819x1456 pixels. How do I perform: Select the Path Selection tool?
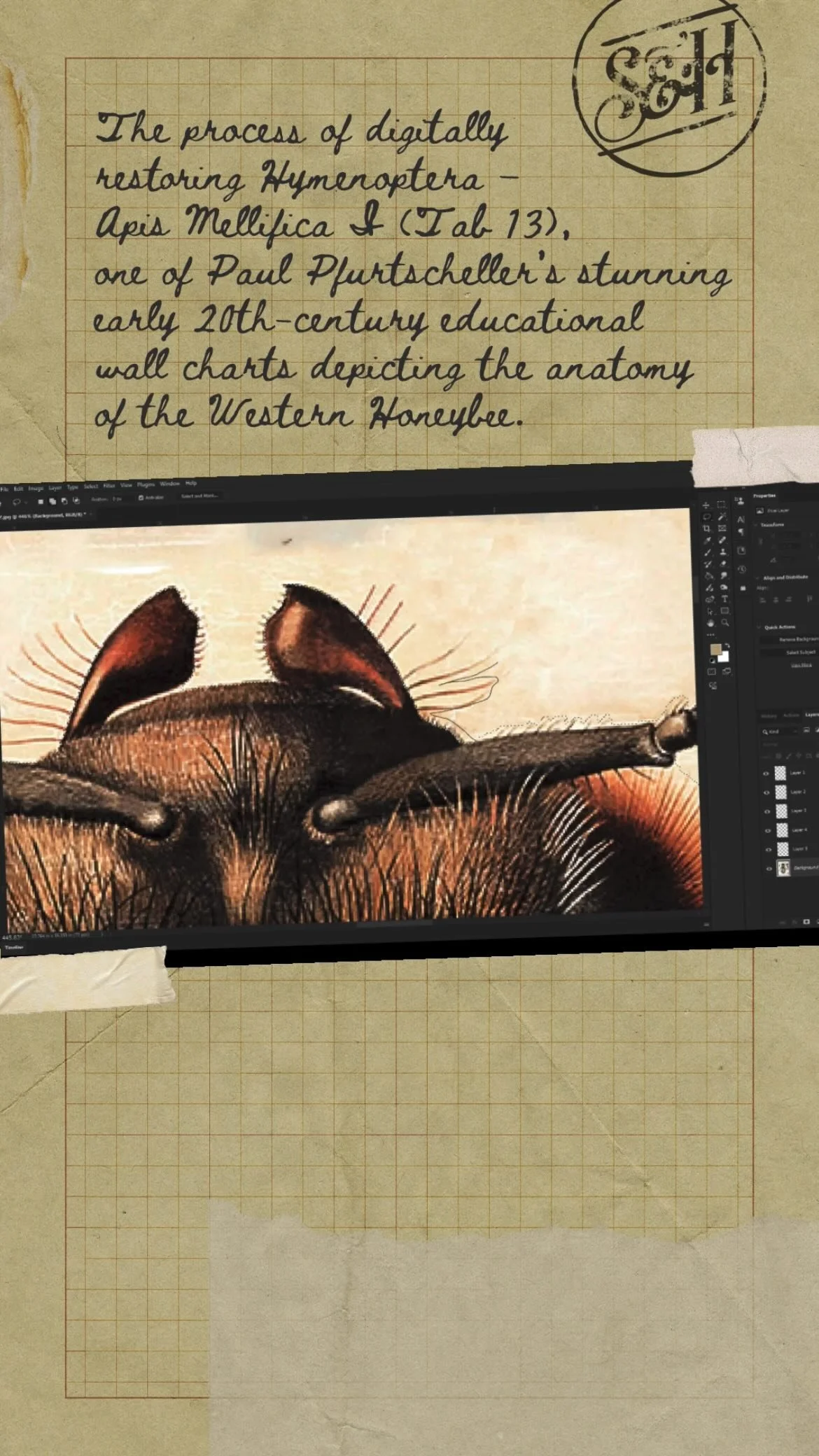coord(710,611)
